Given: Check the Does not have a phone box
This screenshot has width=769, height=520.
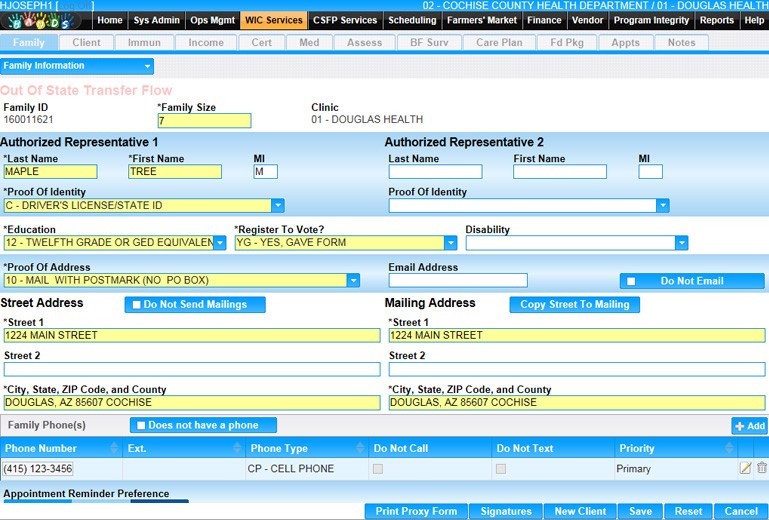Looking at the screenshot, I should pos(141,425).
